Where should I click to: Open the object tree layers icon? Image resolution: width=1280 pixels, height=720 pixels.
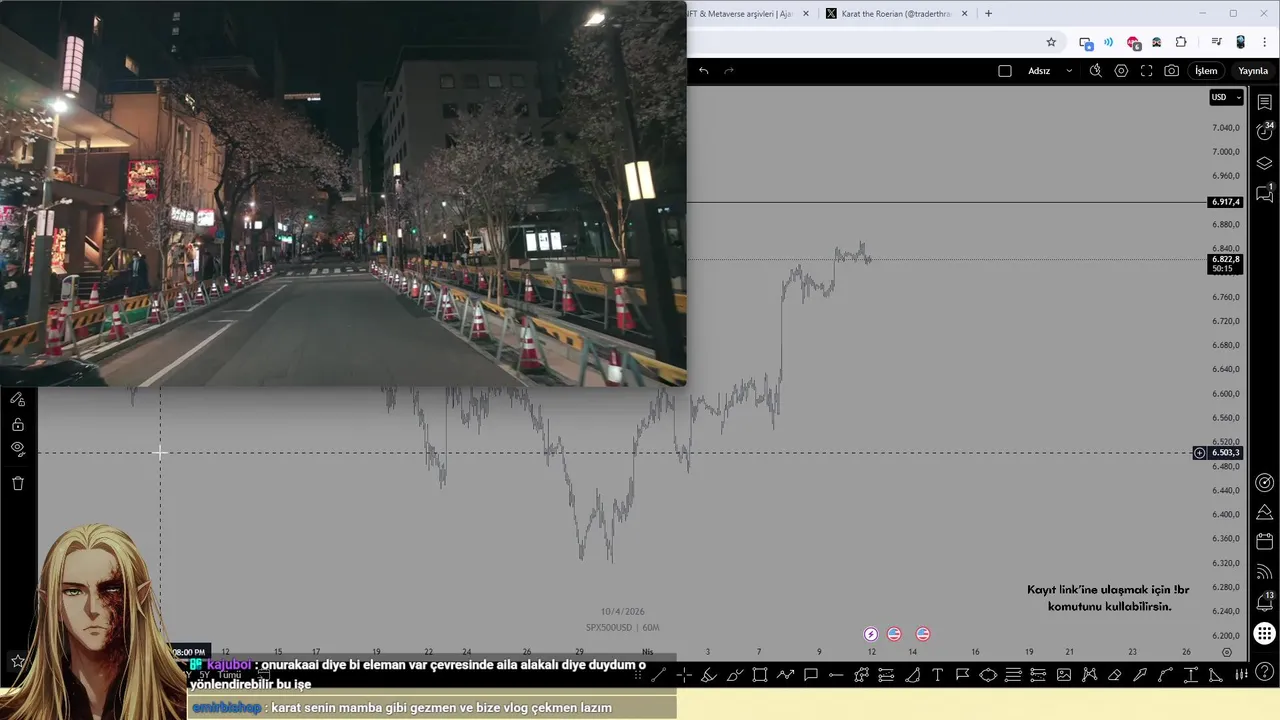click(1264, 163)
